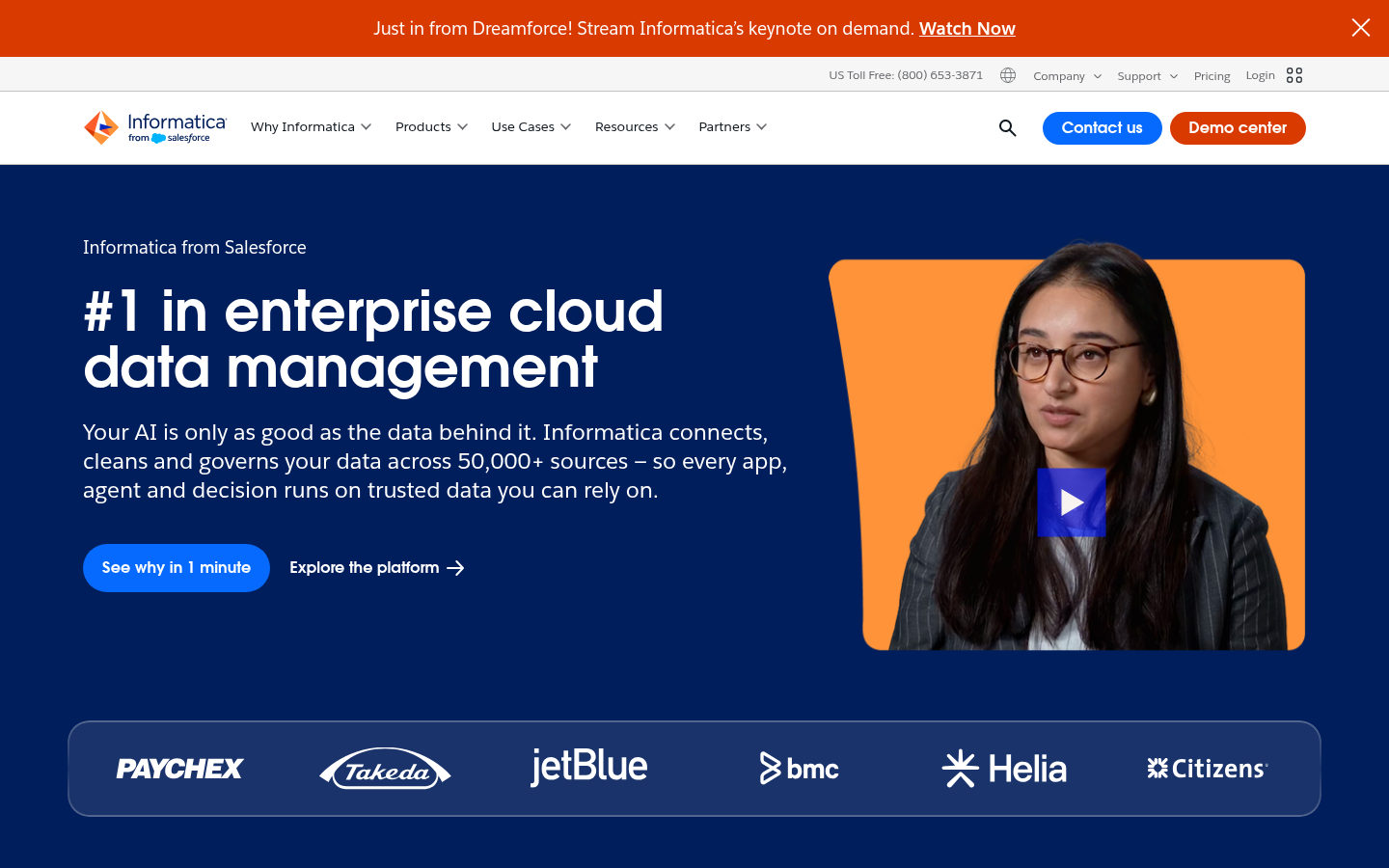Expand the Support dropdown
Viewport: 1389px width, 868px height.
pyautogui.click(x=1147, y=76)
